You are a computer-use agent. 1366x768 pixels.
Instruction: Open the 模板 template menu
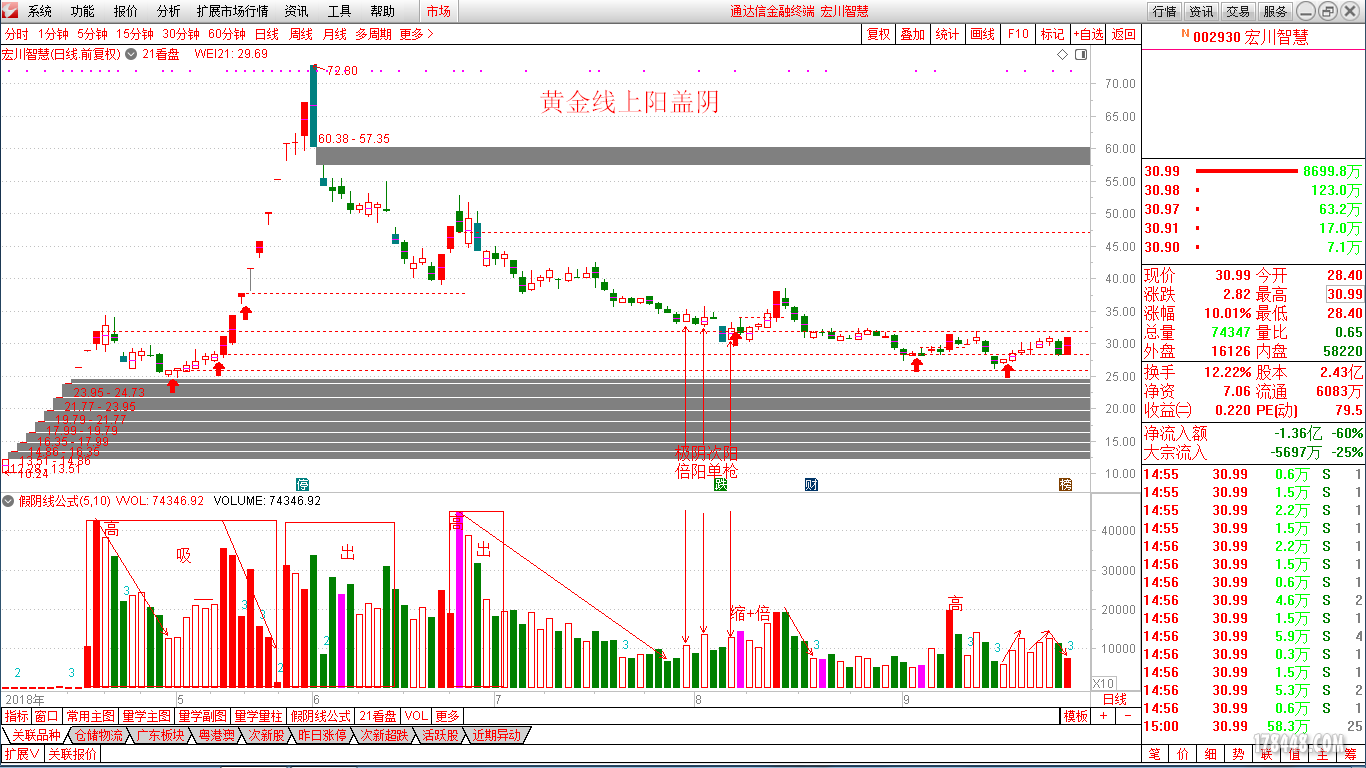[x=1076, y=716]
